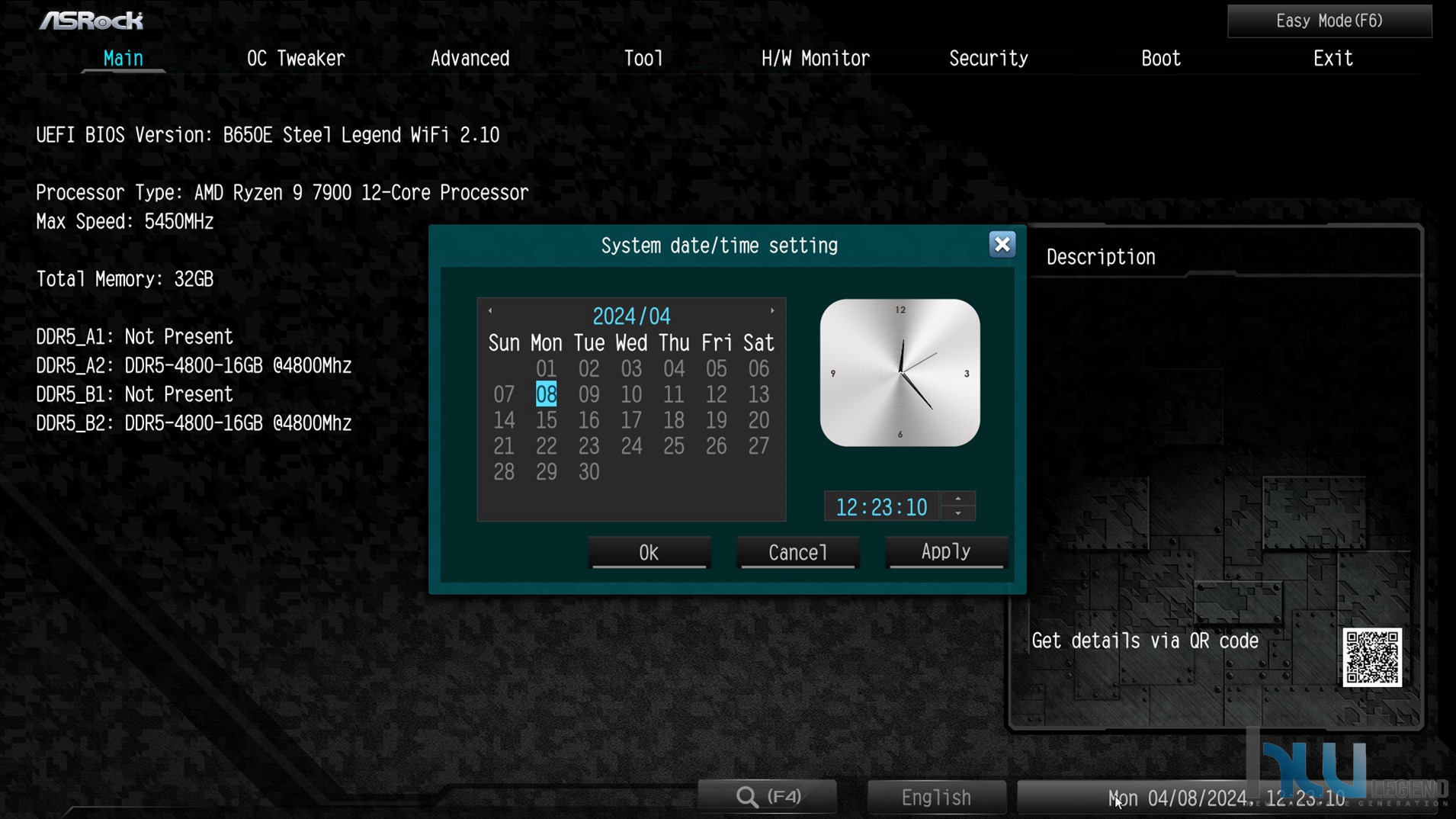This screenshot has height=819, width=1456.
Task: Select calendar day 20
Action: (x=758, y=421)
